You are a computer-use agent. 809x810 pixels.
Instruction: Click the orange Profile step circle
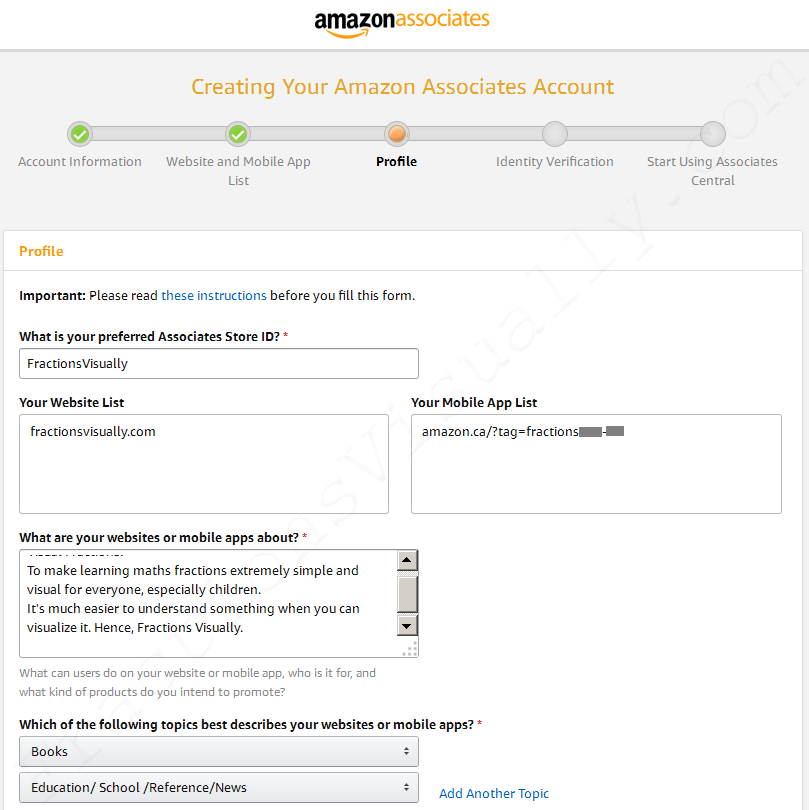tap(397, 134)
